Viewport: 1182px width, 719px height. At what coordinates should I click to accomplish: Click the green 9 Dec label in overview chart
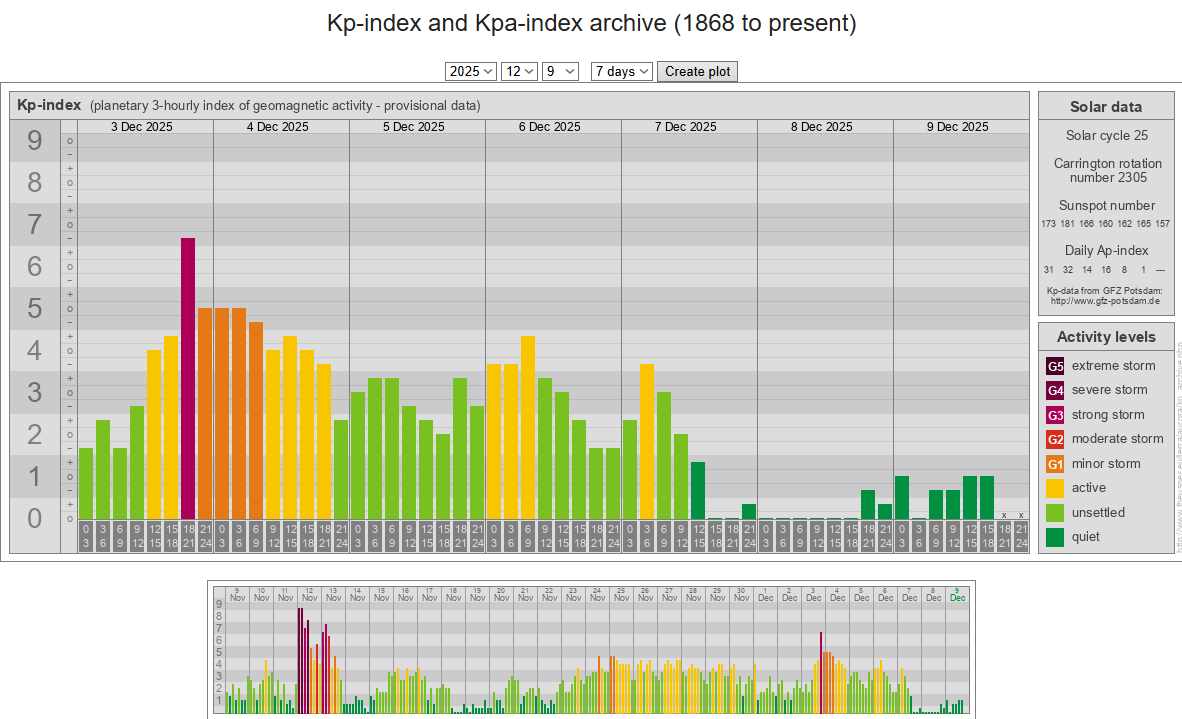[957, 593]
